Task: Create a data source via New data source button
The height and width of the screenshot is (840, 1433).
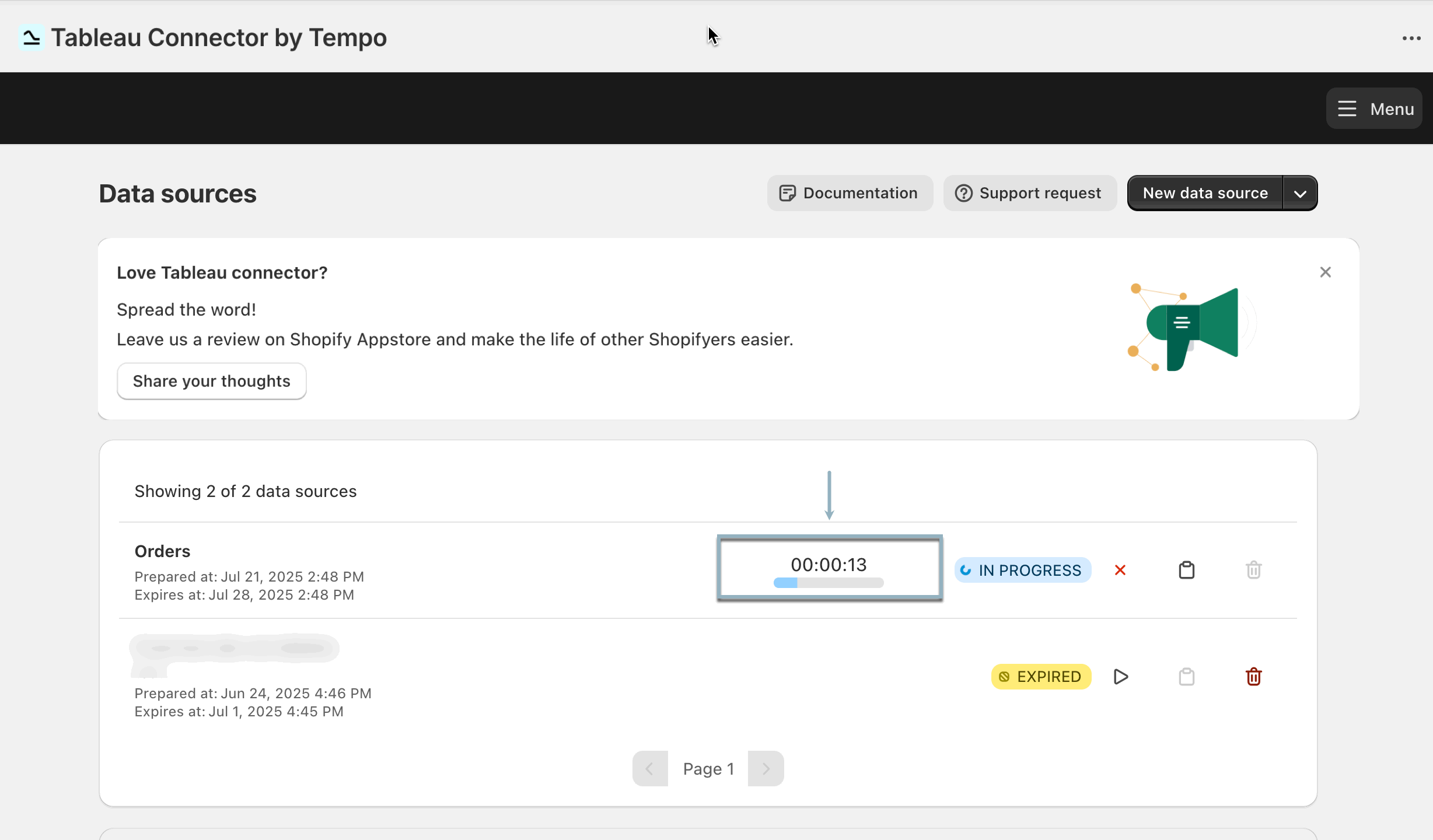Action: coord(1204,192)
